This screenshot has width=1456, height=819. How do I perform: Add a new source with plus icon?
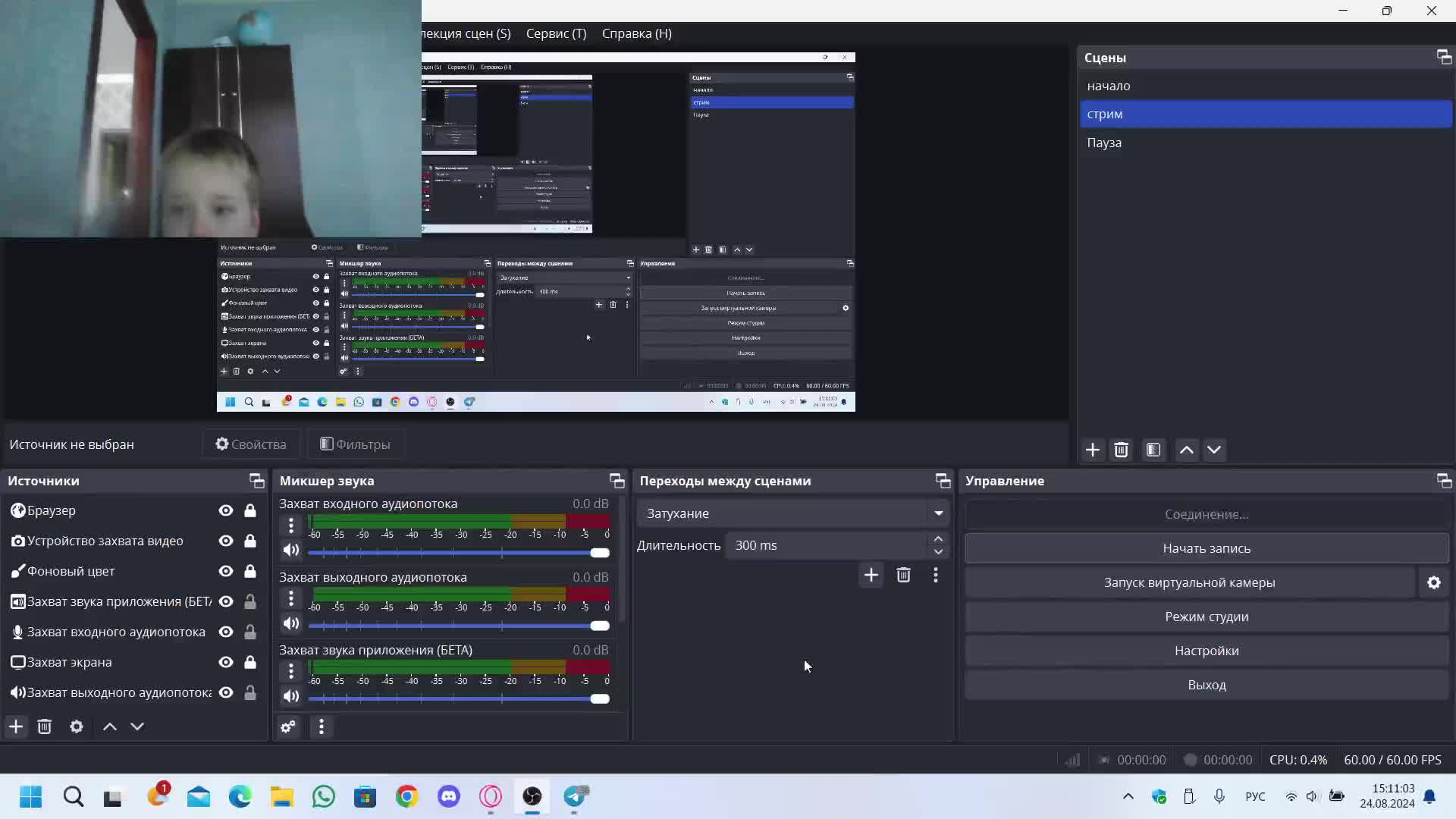16,726
